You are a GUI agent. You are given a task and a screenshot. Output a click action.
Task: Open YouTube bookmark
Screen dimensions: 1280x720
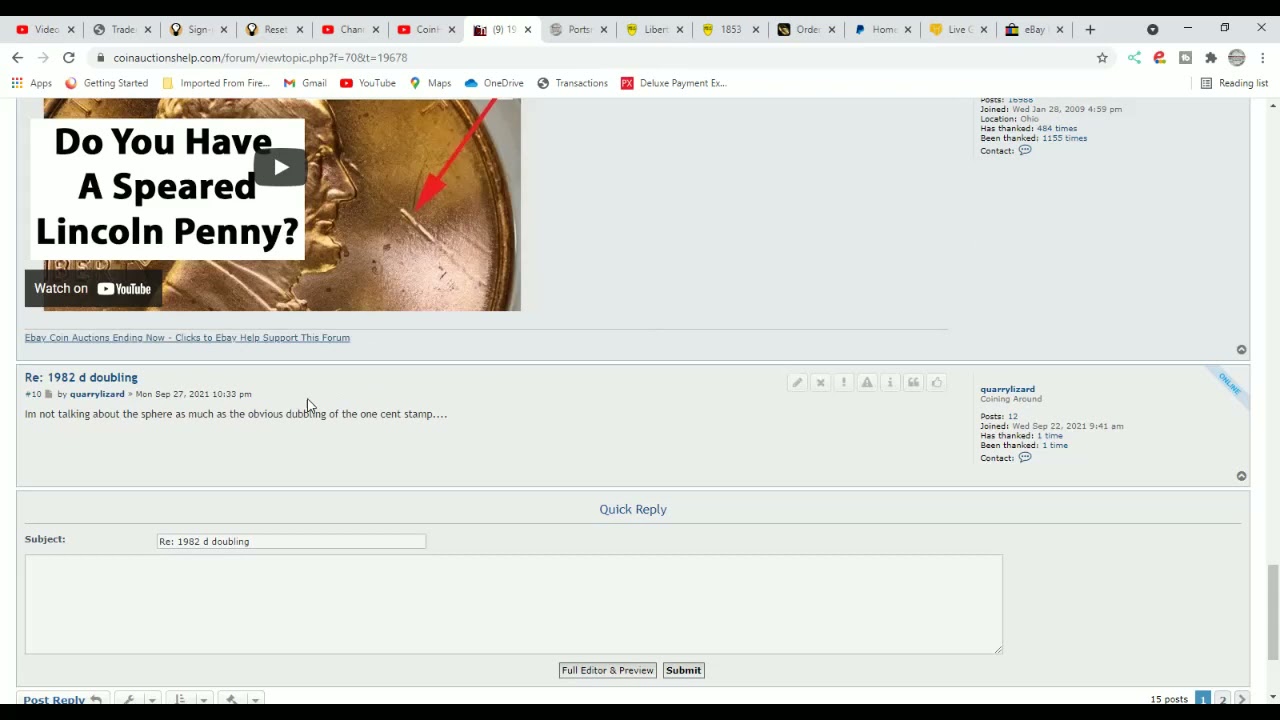coord(368,83)
